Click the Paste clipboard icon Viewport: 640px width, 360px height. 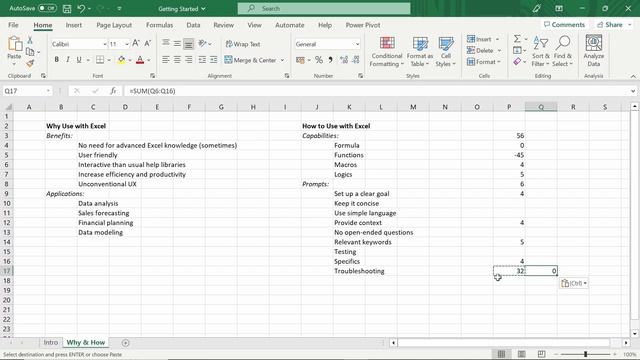tap(14, 44)
